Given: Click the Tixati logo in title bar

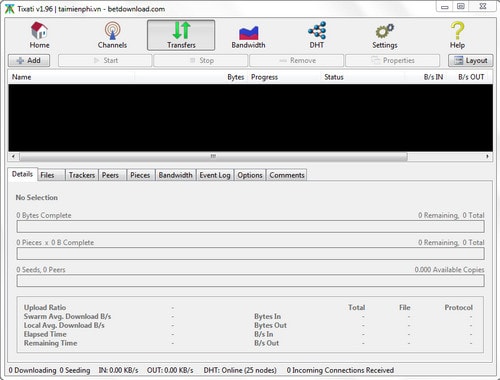Looking at the screenshot, I should coord(10,9).
